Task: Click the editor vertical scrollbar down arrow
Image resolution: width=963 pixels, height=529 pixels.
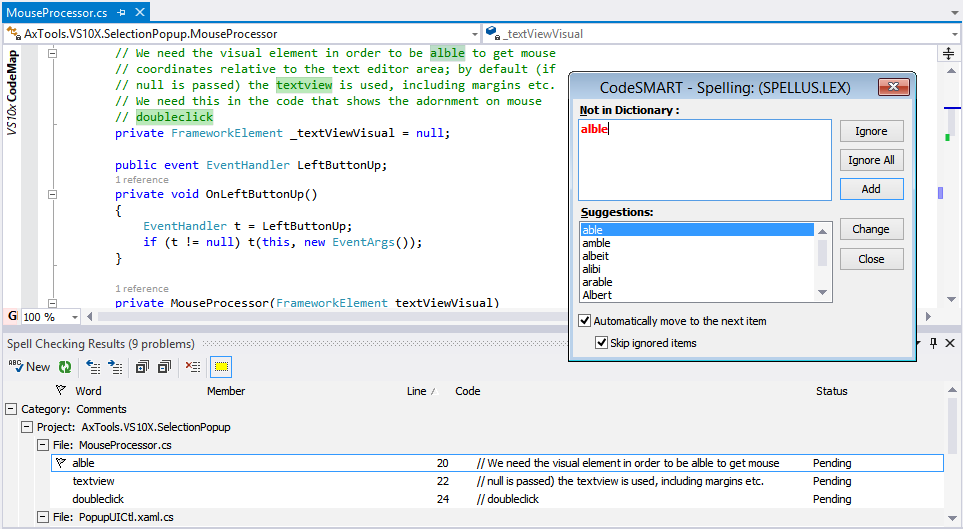Action: [951, 299]
